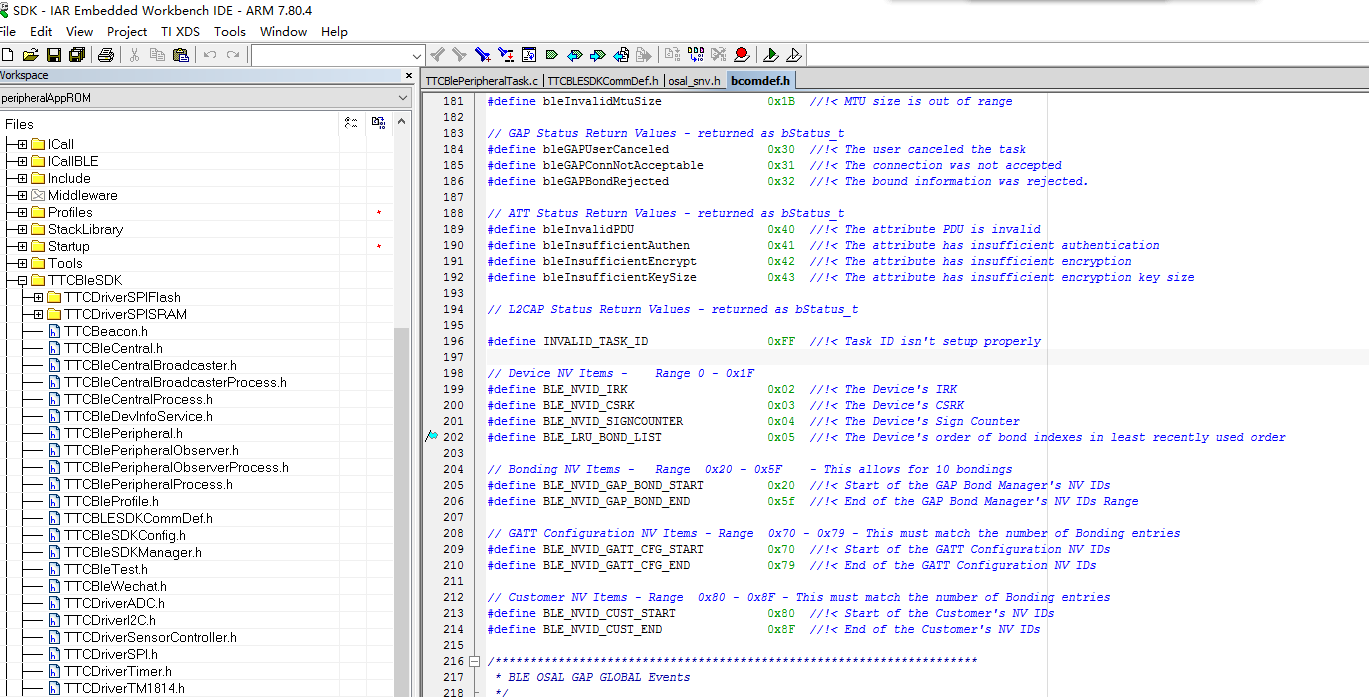Expand the TTCDriverSPIFlash folder

point(38,297)
